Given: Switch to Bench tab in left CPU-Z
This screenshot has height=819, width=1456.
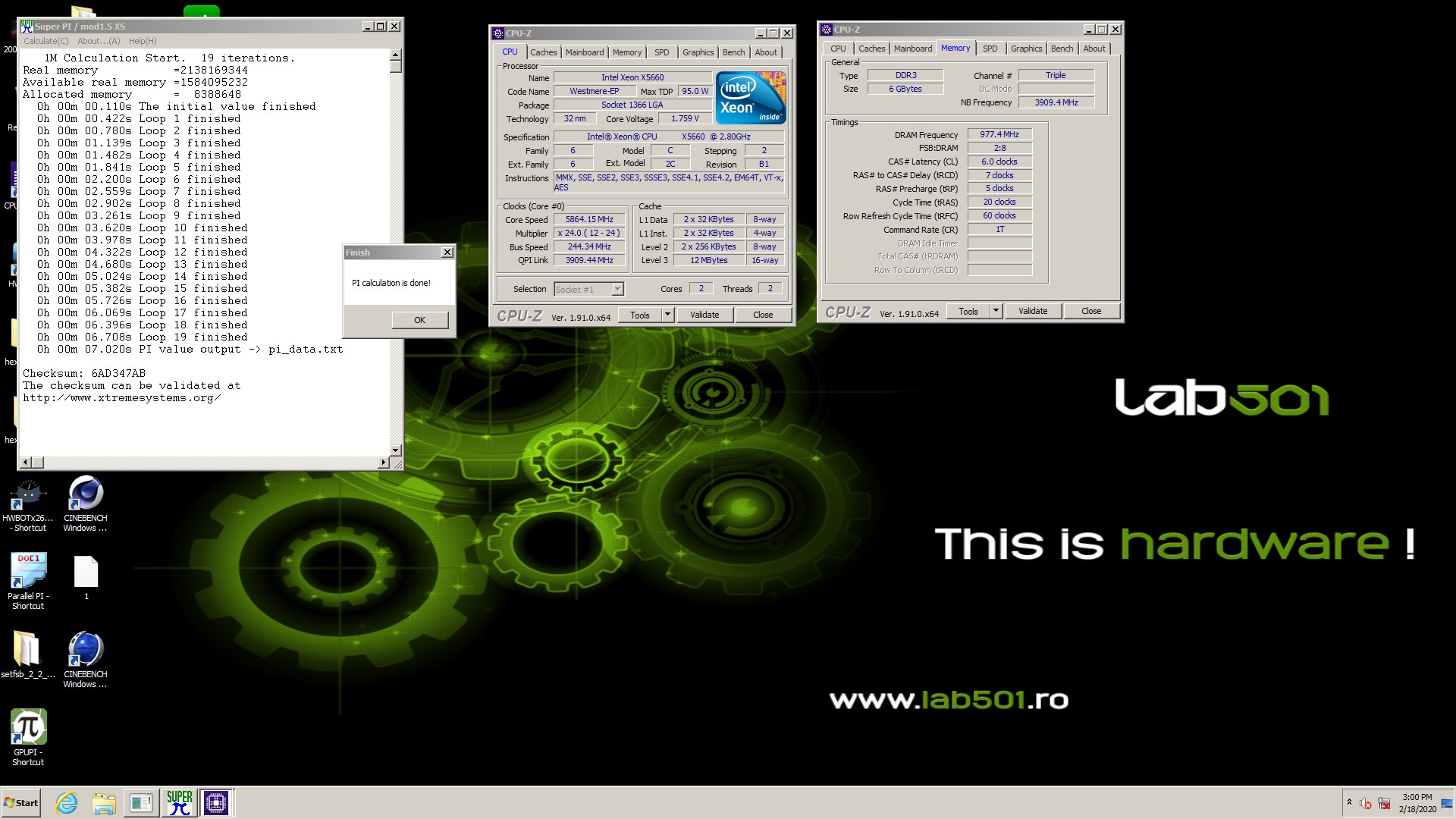Looking at the screenshot, I should coord(733,52).
